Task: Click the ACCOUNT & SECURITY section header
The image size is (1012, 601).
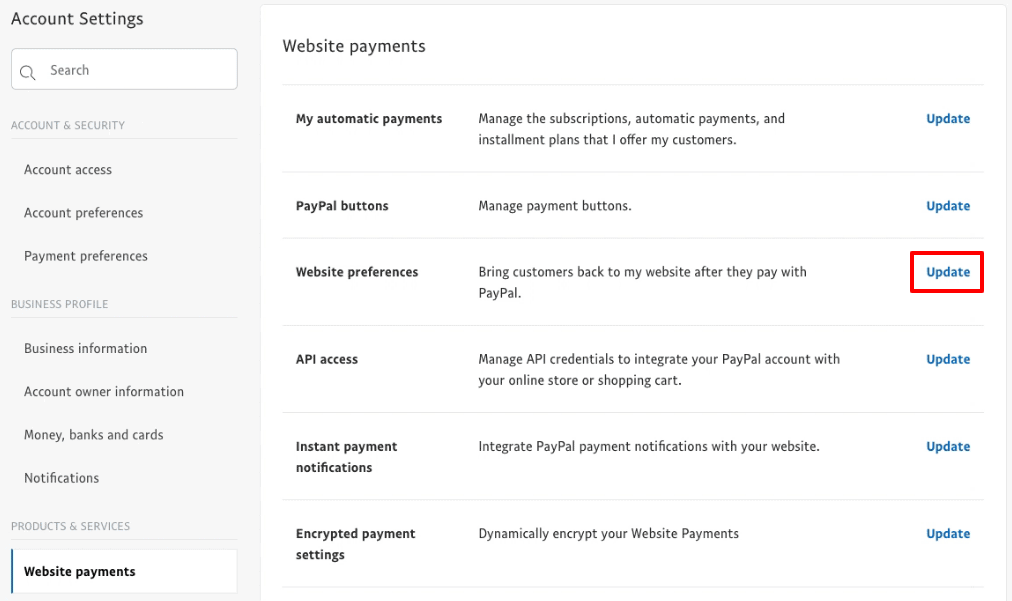Action: click(x=69, y=125)
